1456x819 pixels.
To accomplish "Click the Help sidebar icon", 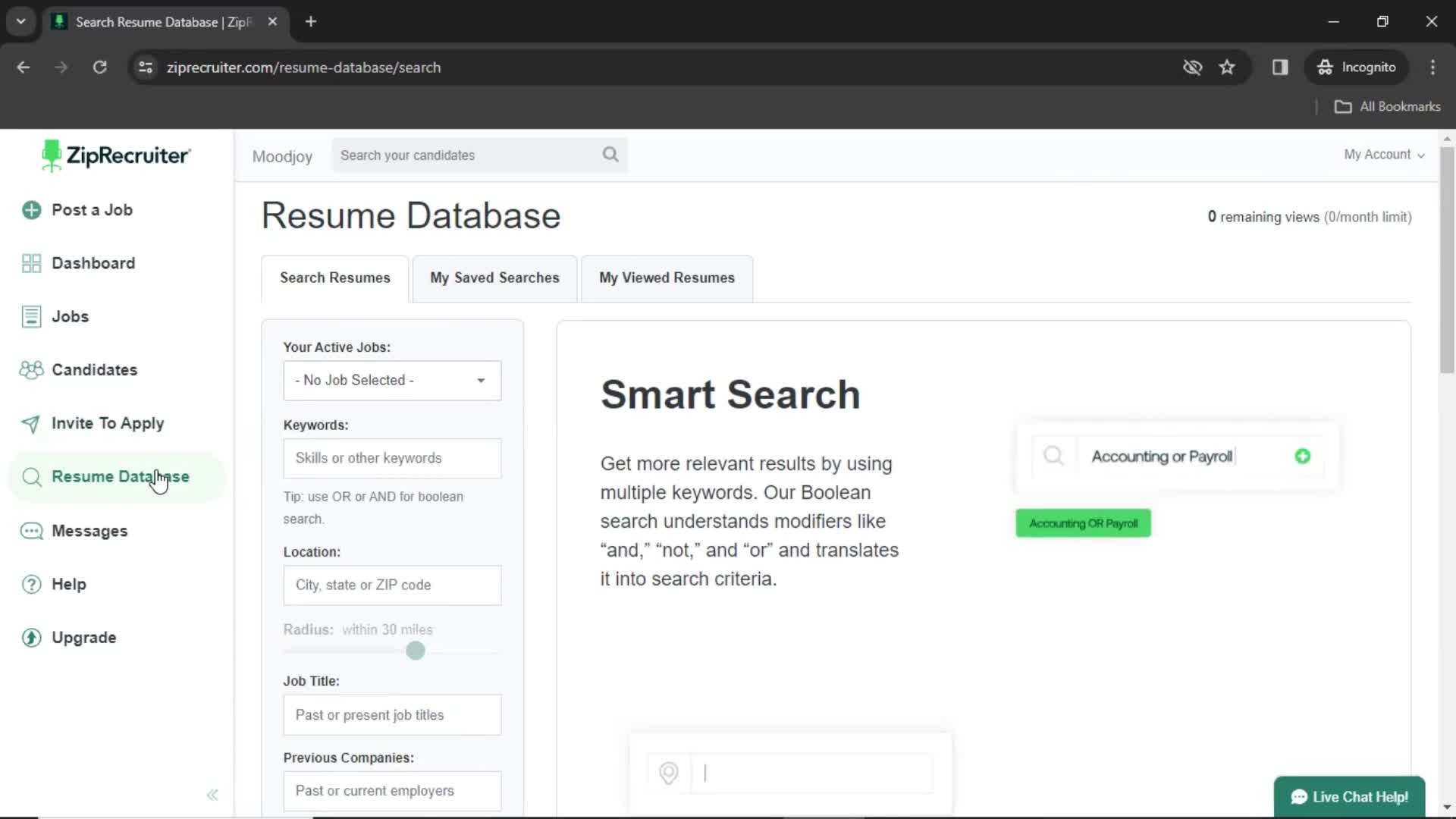I will 32,584.
